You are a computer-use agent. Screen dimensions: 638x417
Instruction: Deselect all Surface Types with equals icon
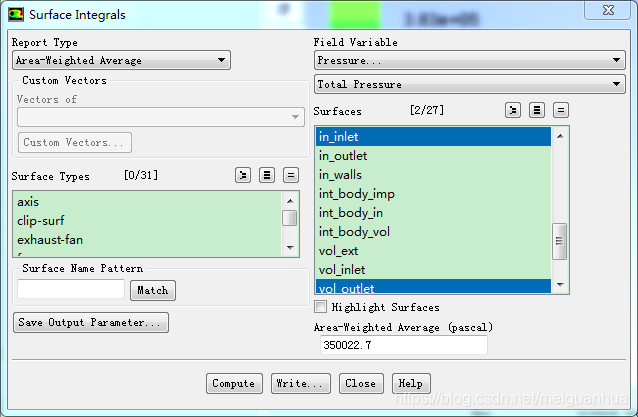[x=291, y=175]
